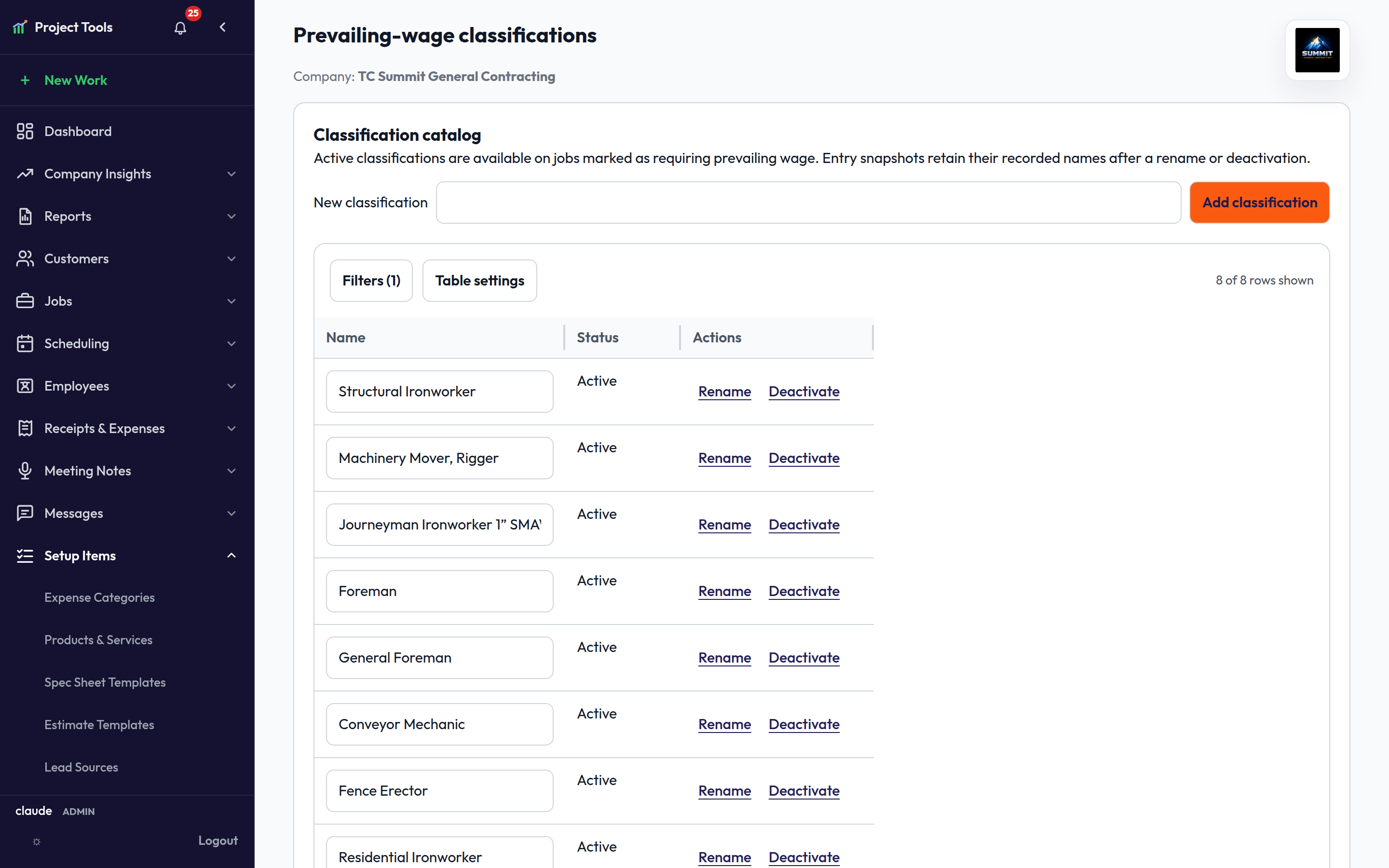Click the Company Insights trend icon

(x=25, y=174)
